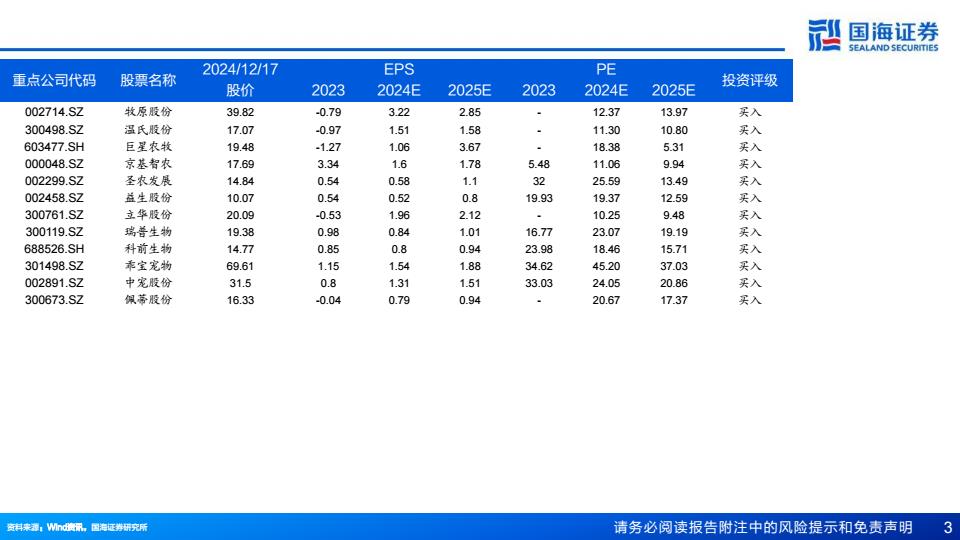Select stock code 002714.SZ
Viewport: 960px width, 540px height.
pos(54,112)
